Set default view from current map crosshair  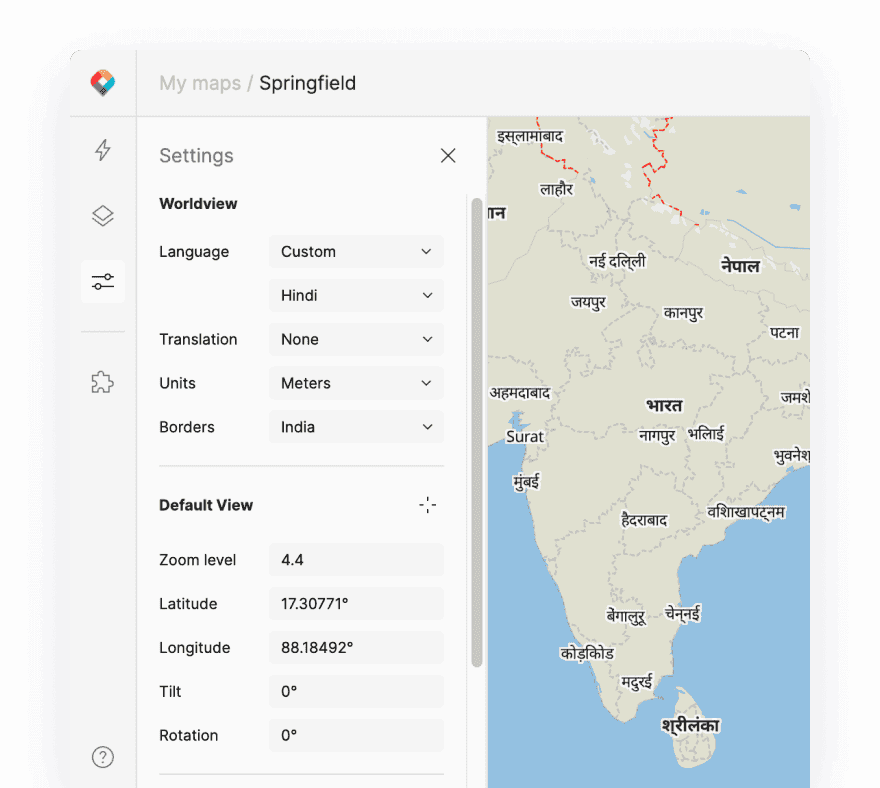click(428, 505)
